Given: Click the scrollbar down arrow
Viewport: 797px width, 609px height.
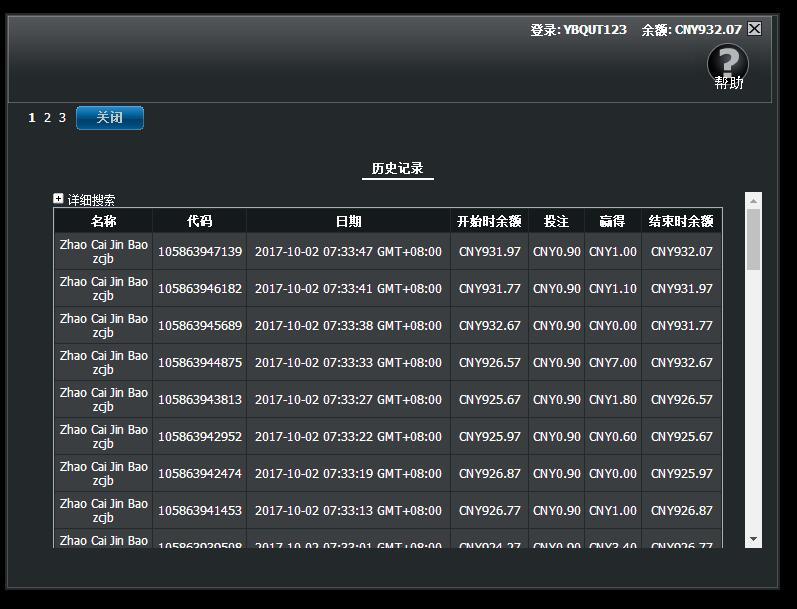Looking at the screenshot, I should coord(754,540).
